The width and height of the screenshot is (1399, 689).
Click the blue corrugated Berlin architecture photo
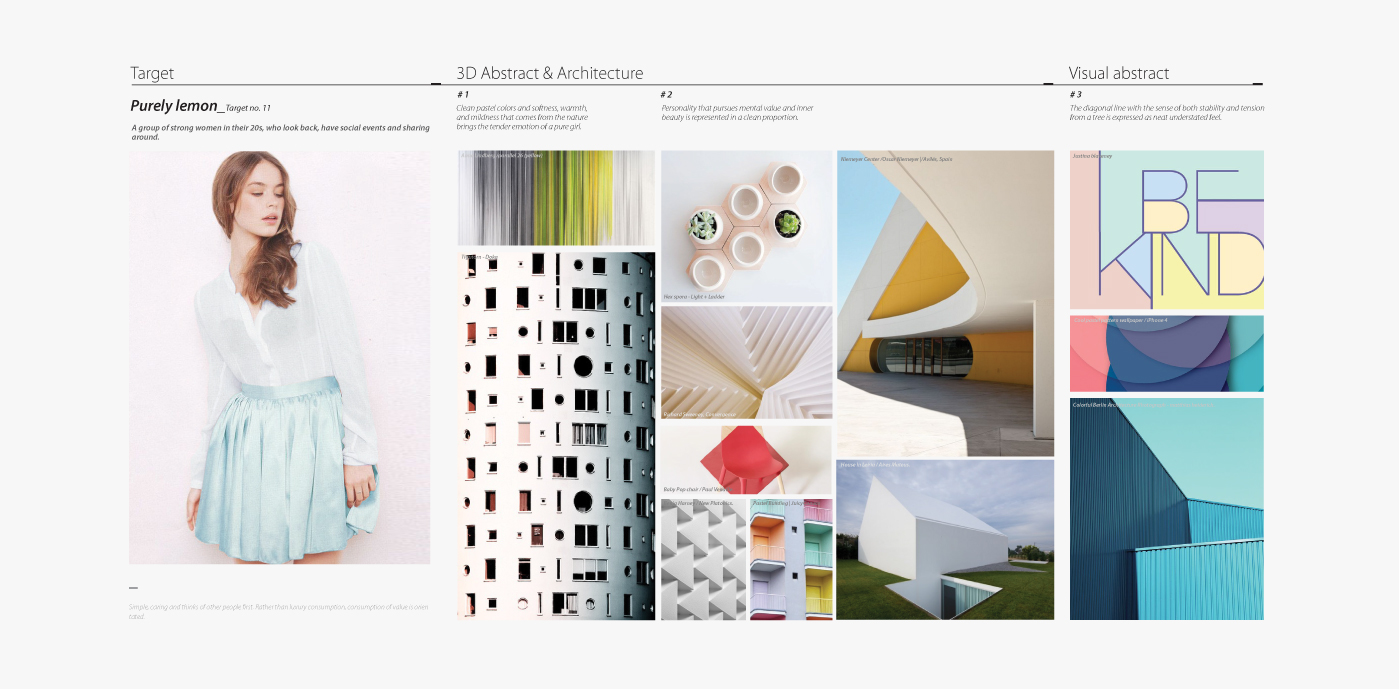point(1166,509)
